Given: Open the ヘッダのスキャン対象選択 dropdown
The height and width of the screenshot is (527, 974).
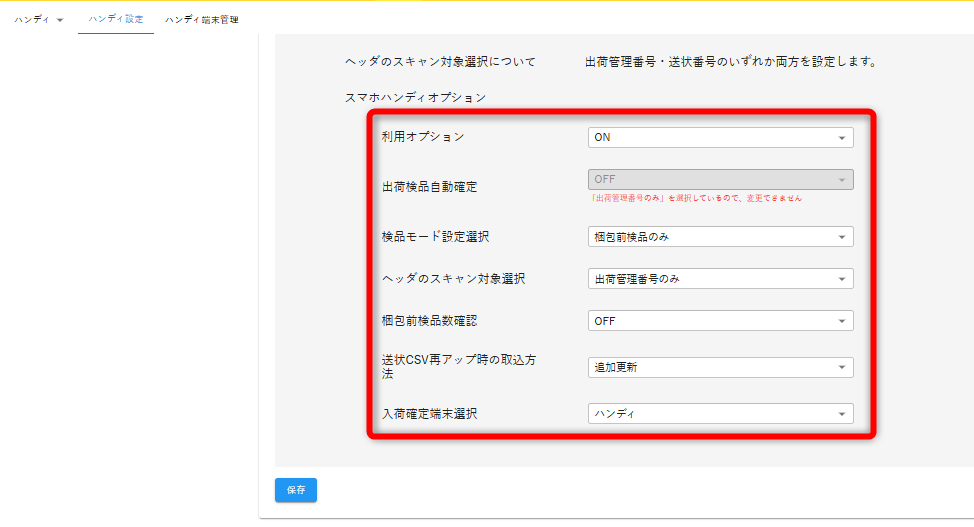Looking at the screenshot, I should (721, 279).
